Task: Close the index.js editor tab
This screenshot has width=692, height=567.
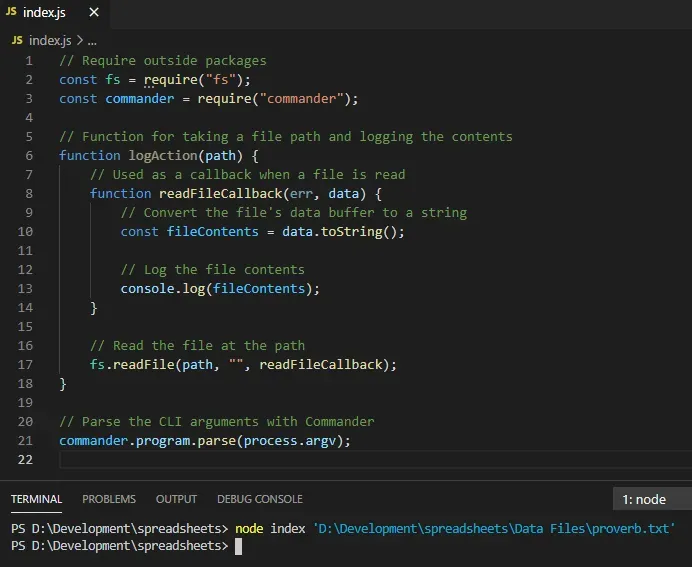Action: [x=94, y=14]
